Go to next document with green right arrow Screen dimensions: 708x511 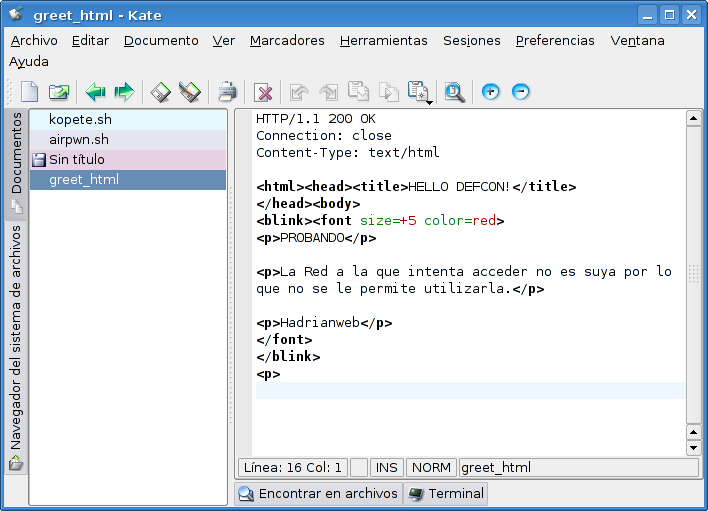124,92
